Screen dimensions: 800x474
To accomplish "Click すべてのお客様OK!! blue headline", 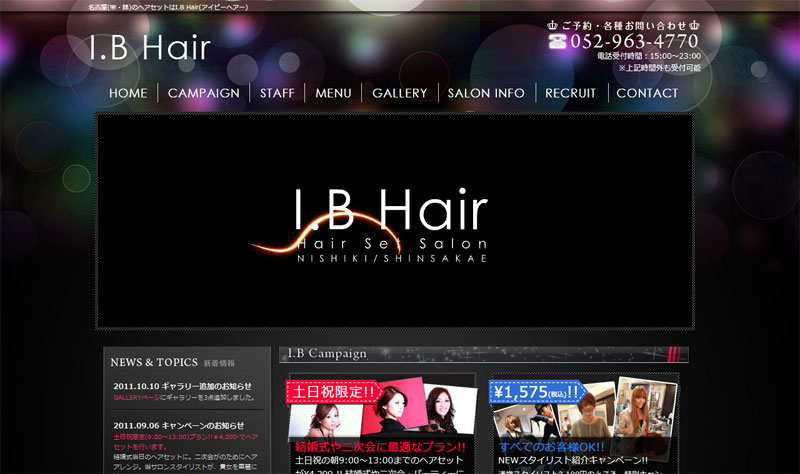I will tap(552, 447).
